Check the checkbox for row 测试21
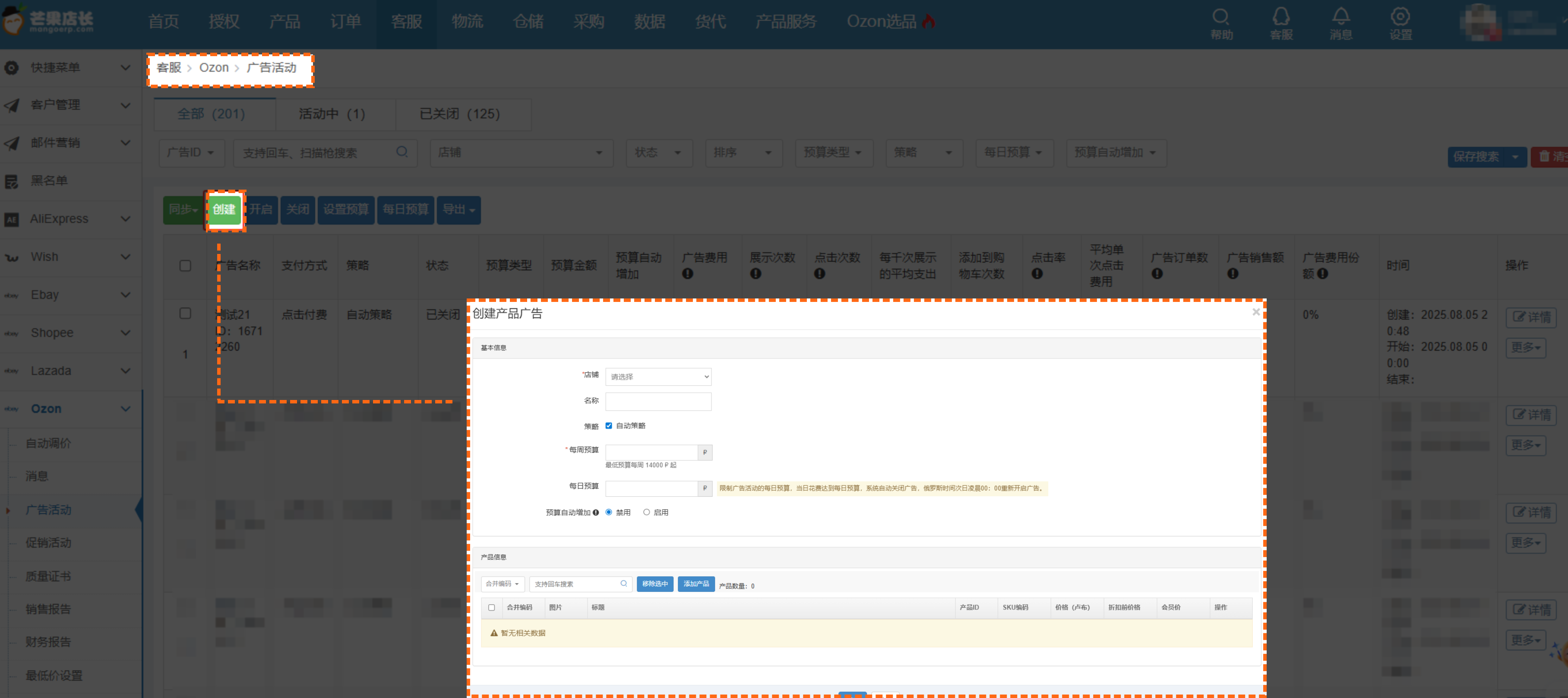This screenshot has width=1568, height=698. pos(185,313)
